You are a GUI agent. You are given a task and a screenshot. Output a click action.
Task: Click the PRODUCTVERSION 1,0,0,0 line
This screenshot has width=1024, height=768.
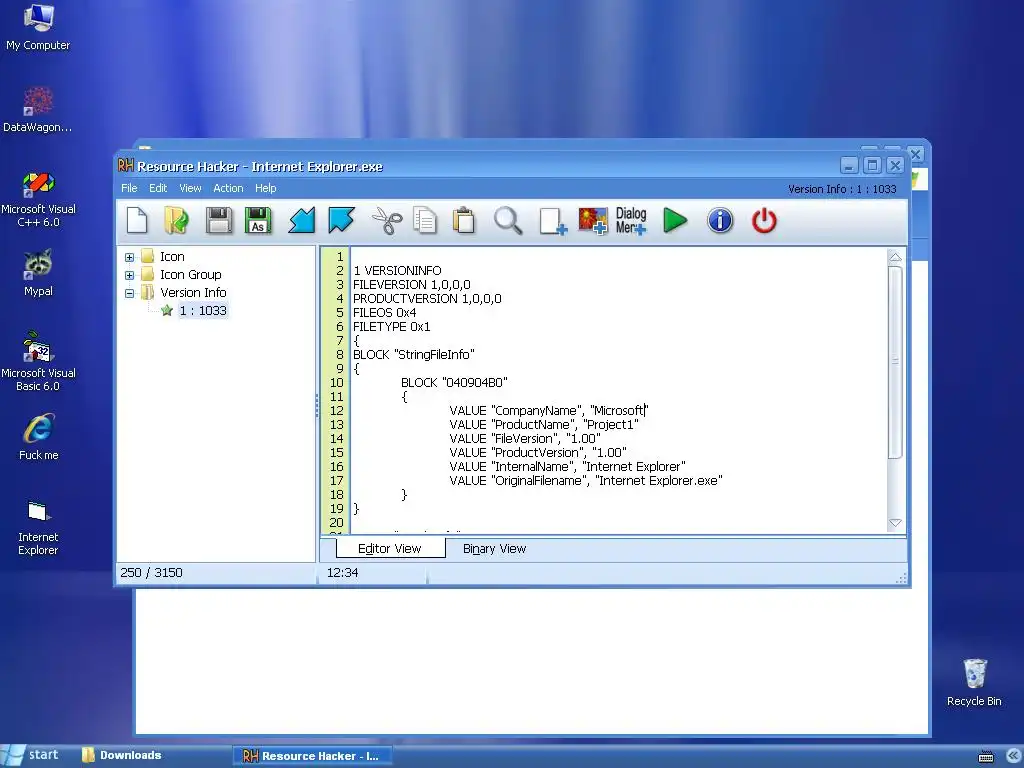(427, 298)
